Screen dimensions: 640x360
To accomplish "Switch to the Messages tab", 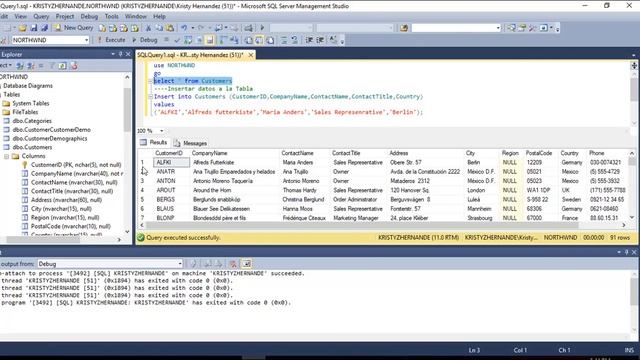I will [190, 143].
